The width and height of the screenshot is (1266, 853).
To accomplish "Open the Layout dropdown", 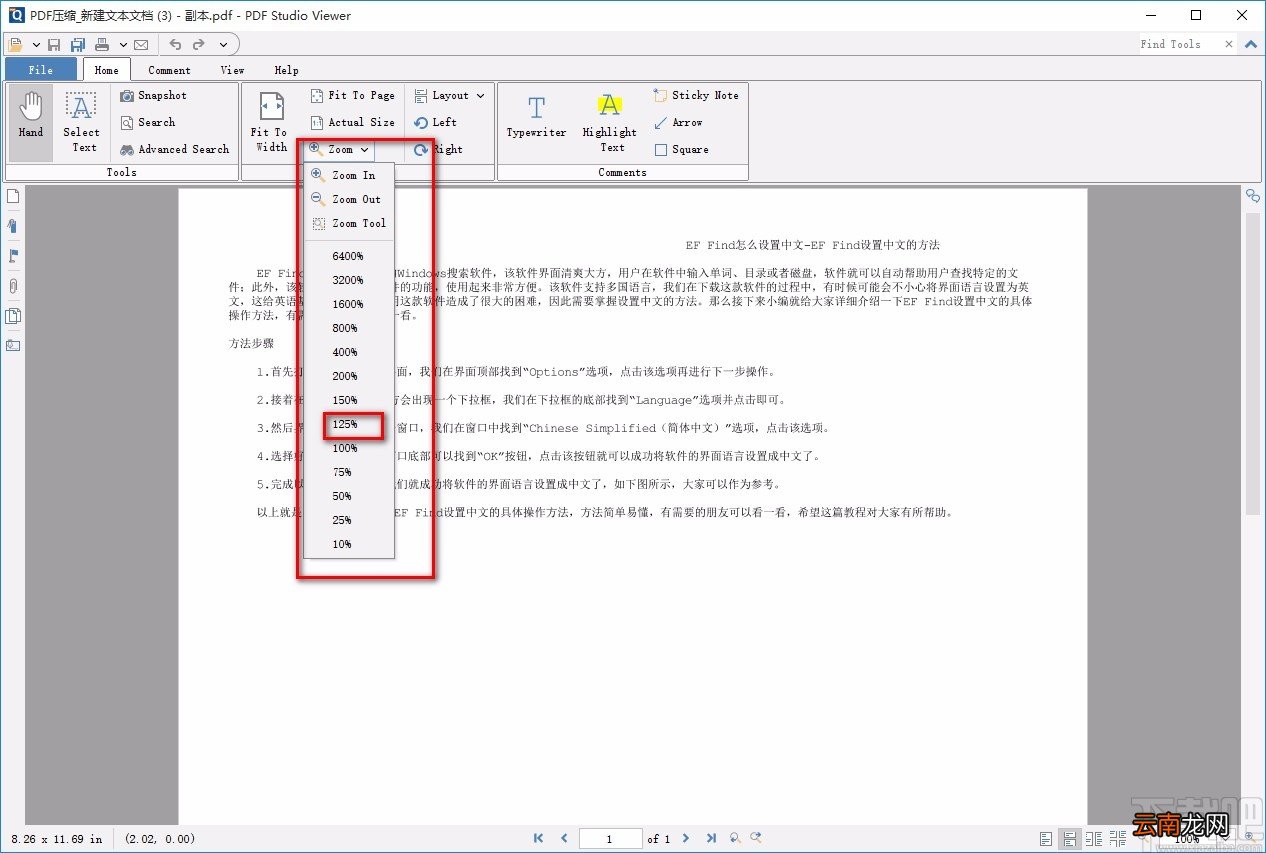I will click(x=449, y=96).
